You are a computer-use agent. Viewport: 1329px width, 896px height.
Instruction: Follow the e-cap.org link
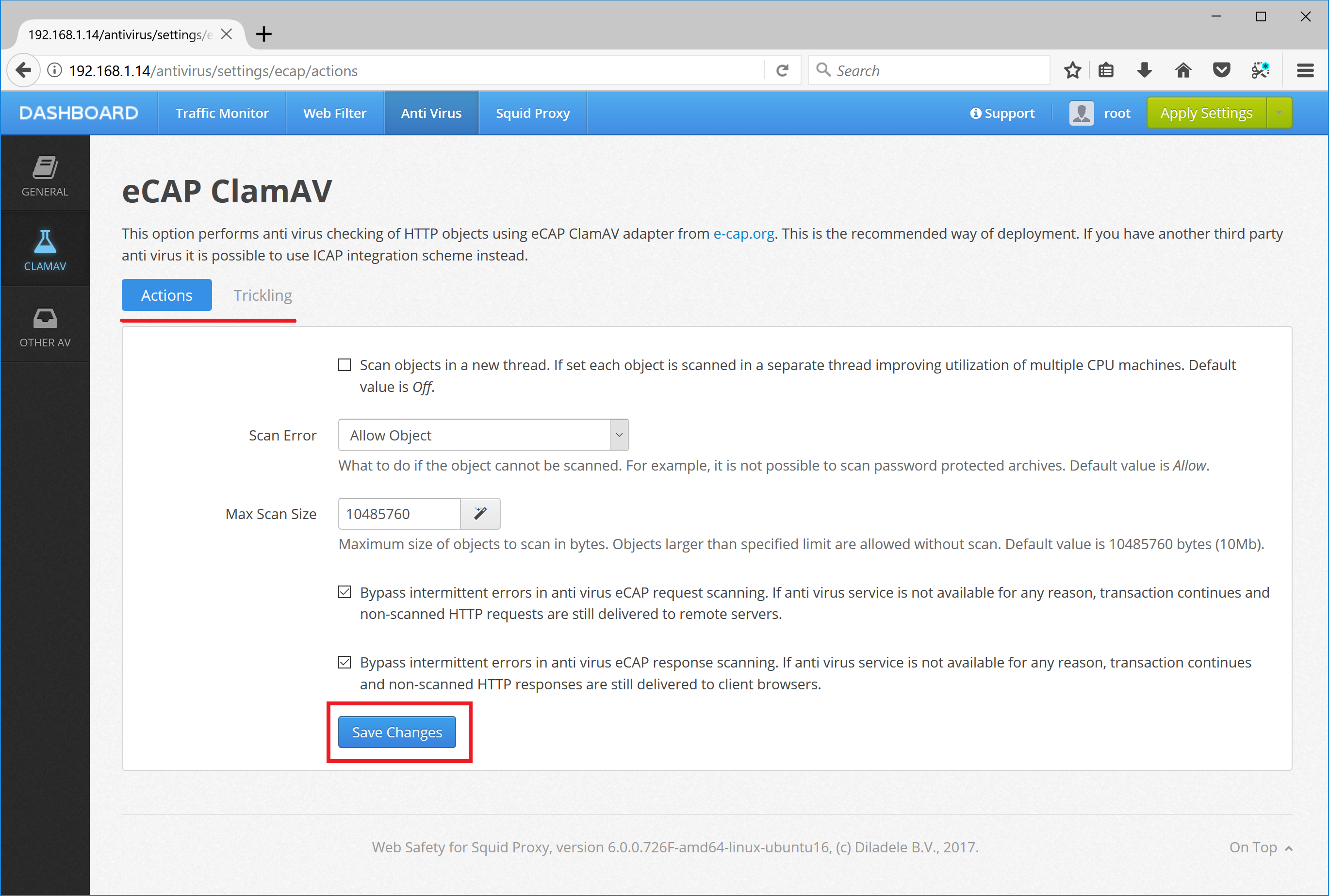click(x=744, y=234)
